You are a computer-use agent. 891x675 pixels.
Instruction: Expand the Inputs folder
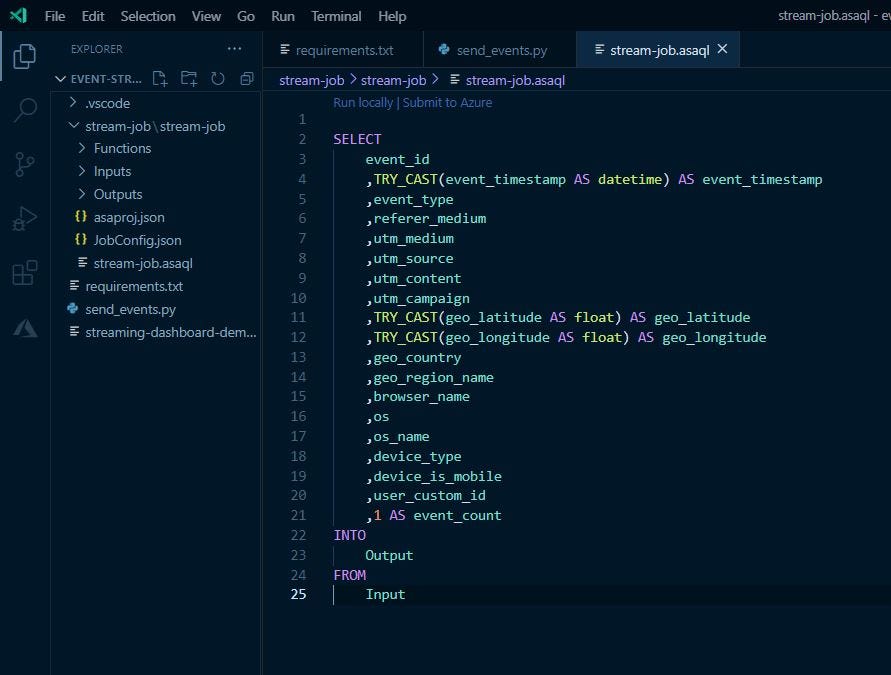(x=112, y=171)
